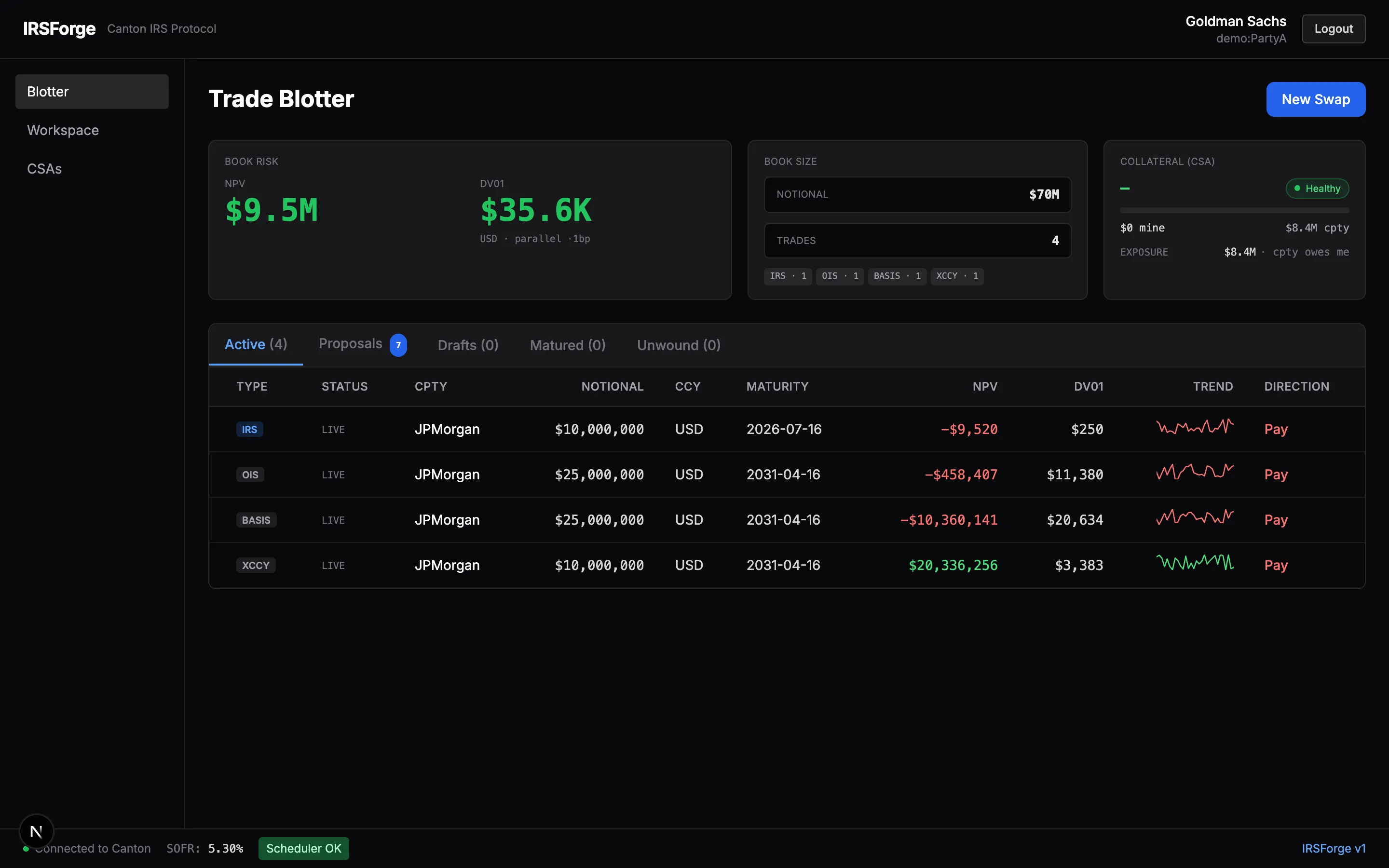Screen dimensions: 1389x868
Task: Click the IRS trade type badge
Action: [x=249, y=429]
